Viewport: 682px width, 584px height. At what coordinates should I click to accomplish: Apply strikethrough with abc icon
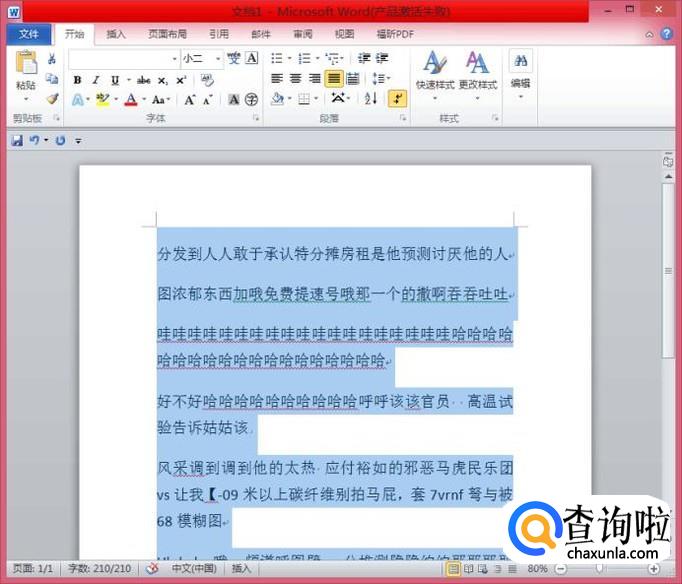144,80
